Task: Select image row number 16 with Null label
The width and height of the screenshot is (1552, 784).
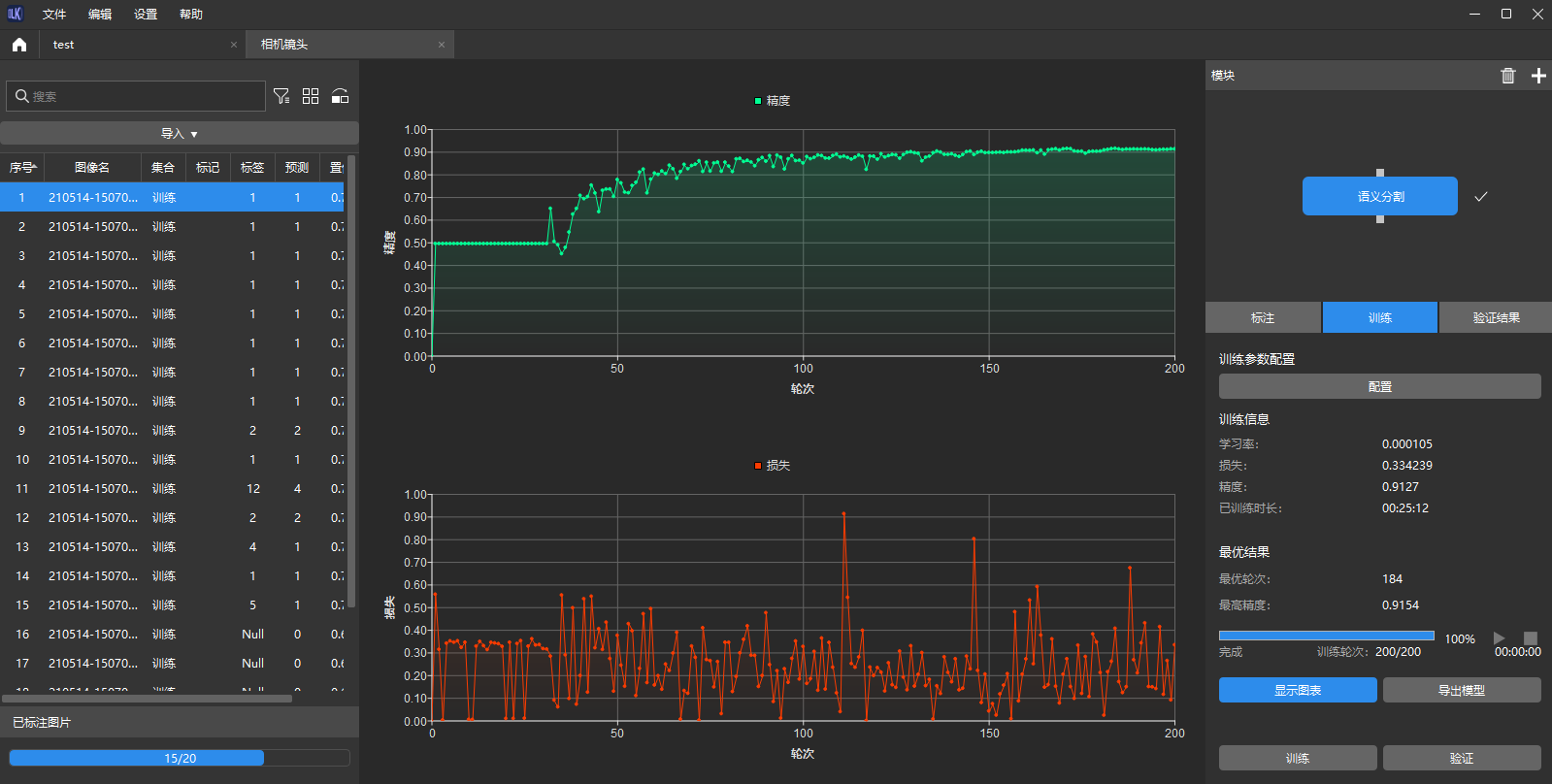Action: point(172,634)
